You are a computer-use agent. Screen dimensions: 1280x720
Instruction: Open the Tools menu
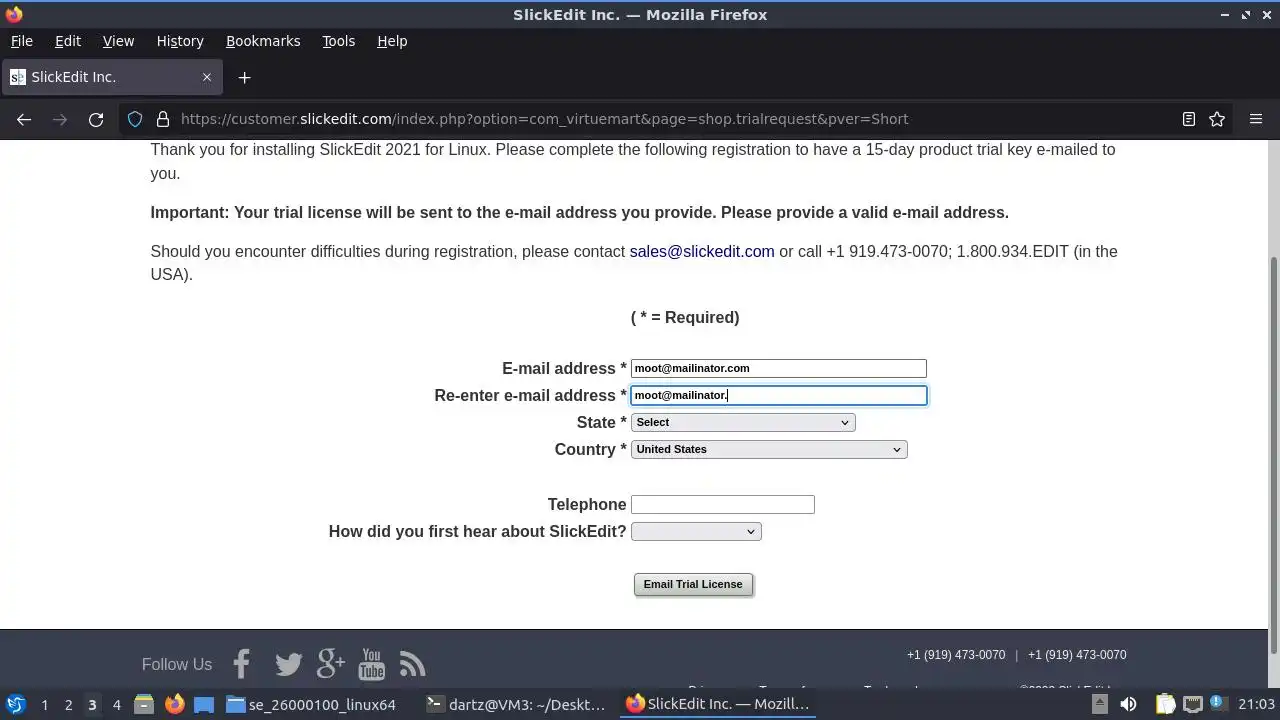tap(338, 41)
